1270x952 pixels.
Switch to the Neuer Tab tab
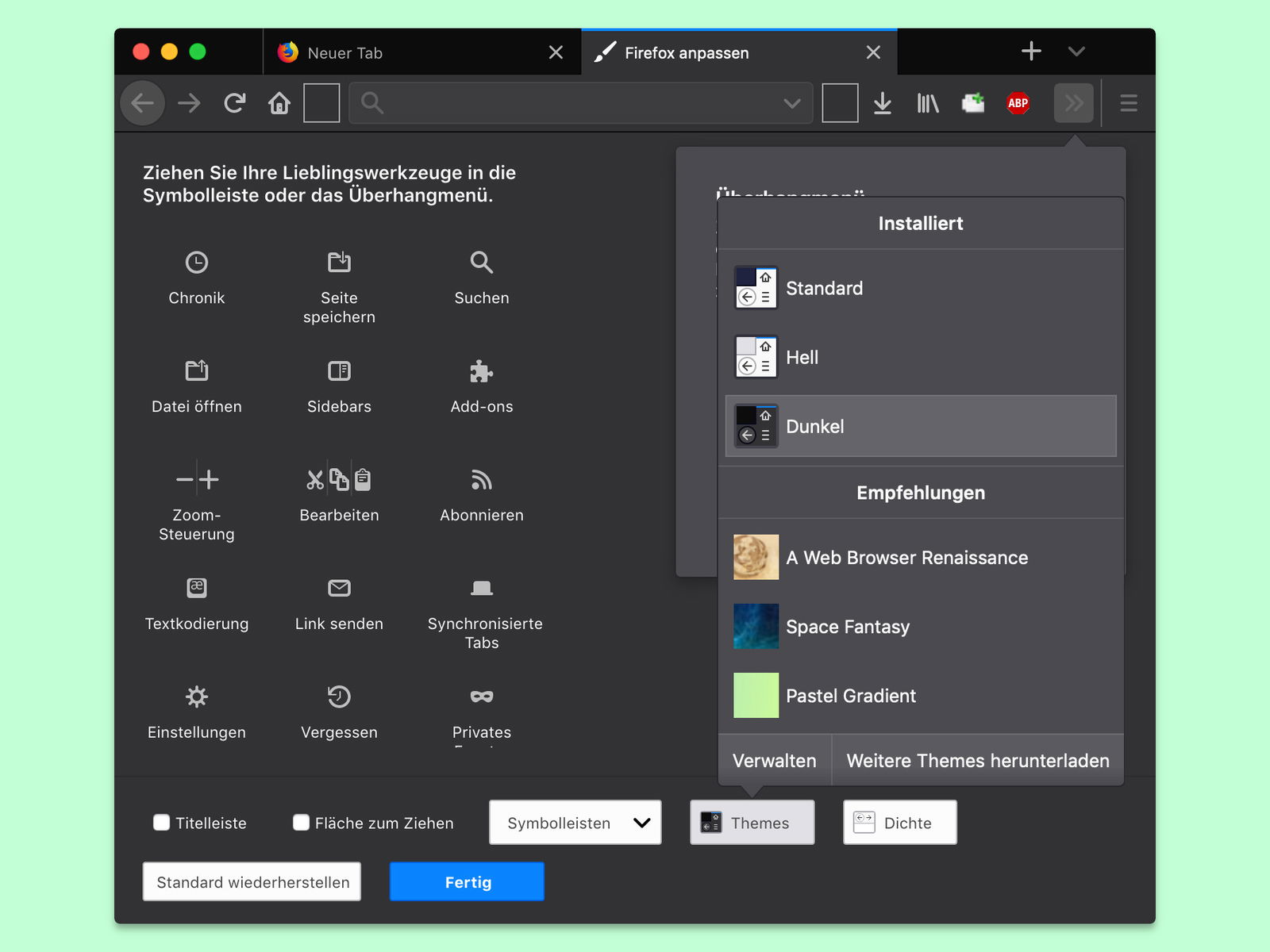421,52
